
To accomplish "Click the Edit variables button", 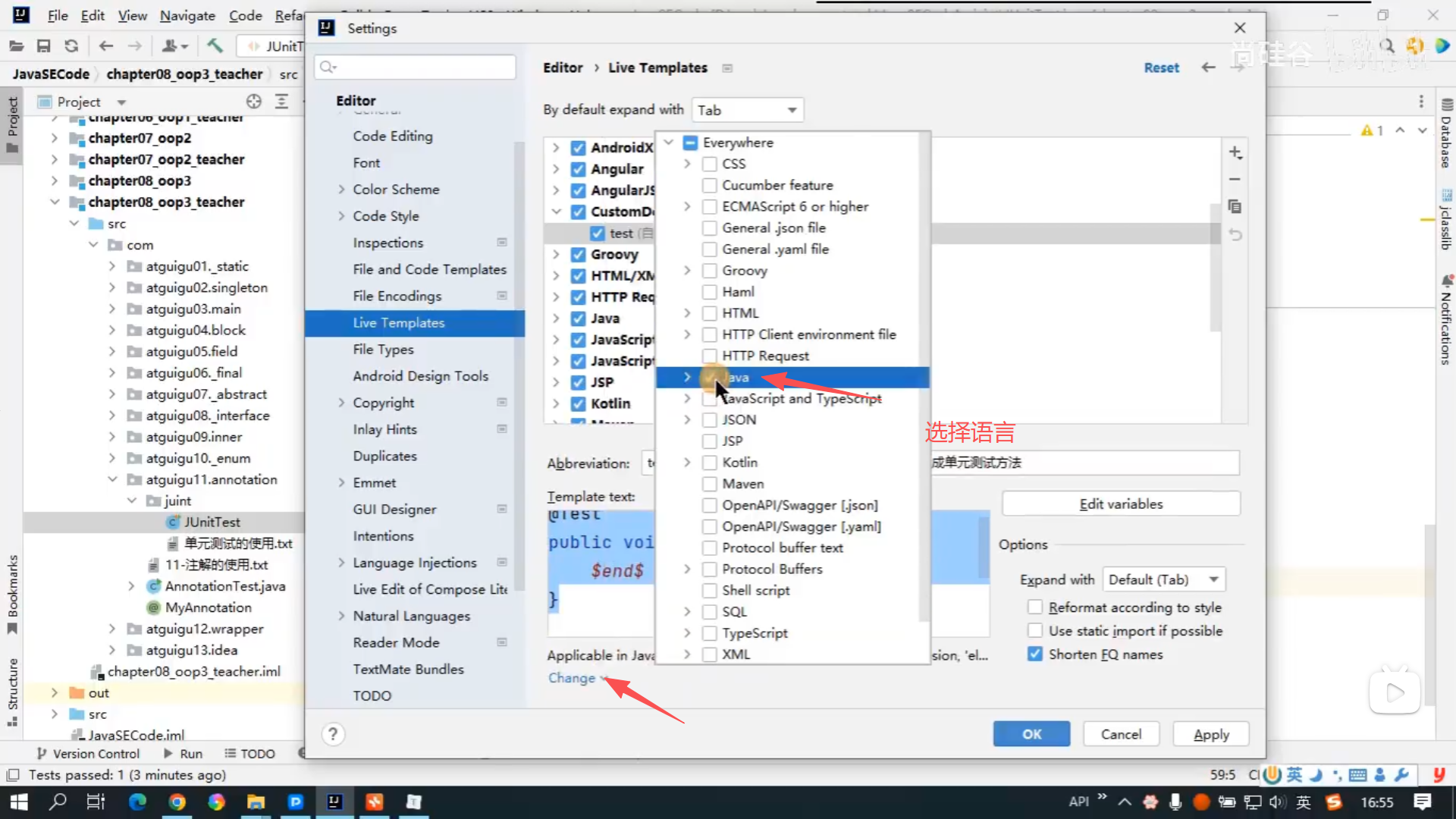I will pyautogui.click(x=1121, y=504).
